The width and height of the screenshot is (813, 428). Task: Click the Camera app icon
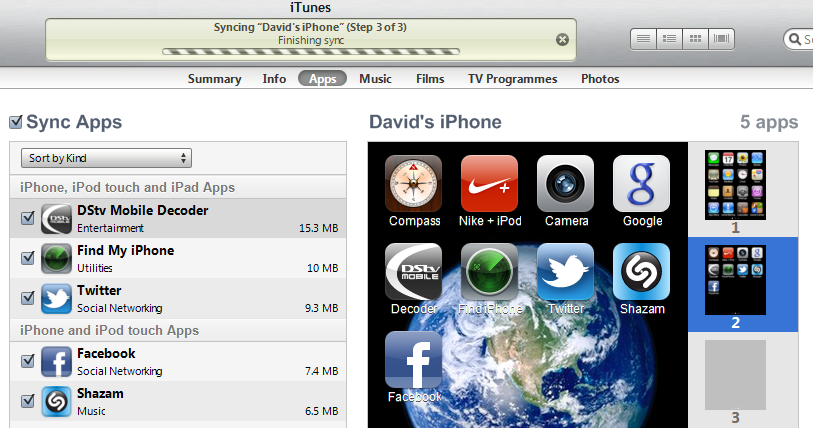[x=565, y=183]
